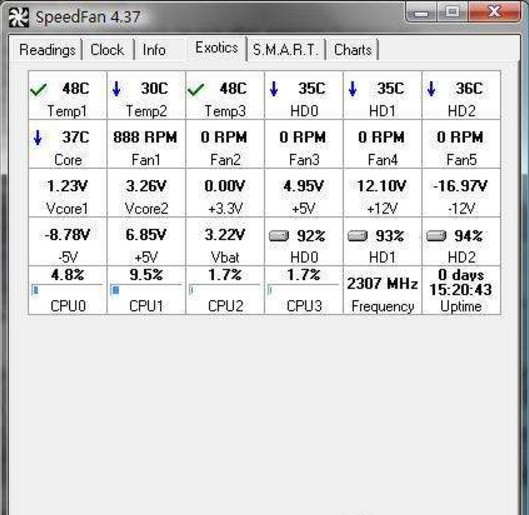Click the hard drive icon beside 93%
529x515 pixels.
(x=358, y=236)
